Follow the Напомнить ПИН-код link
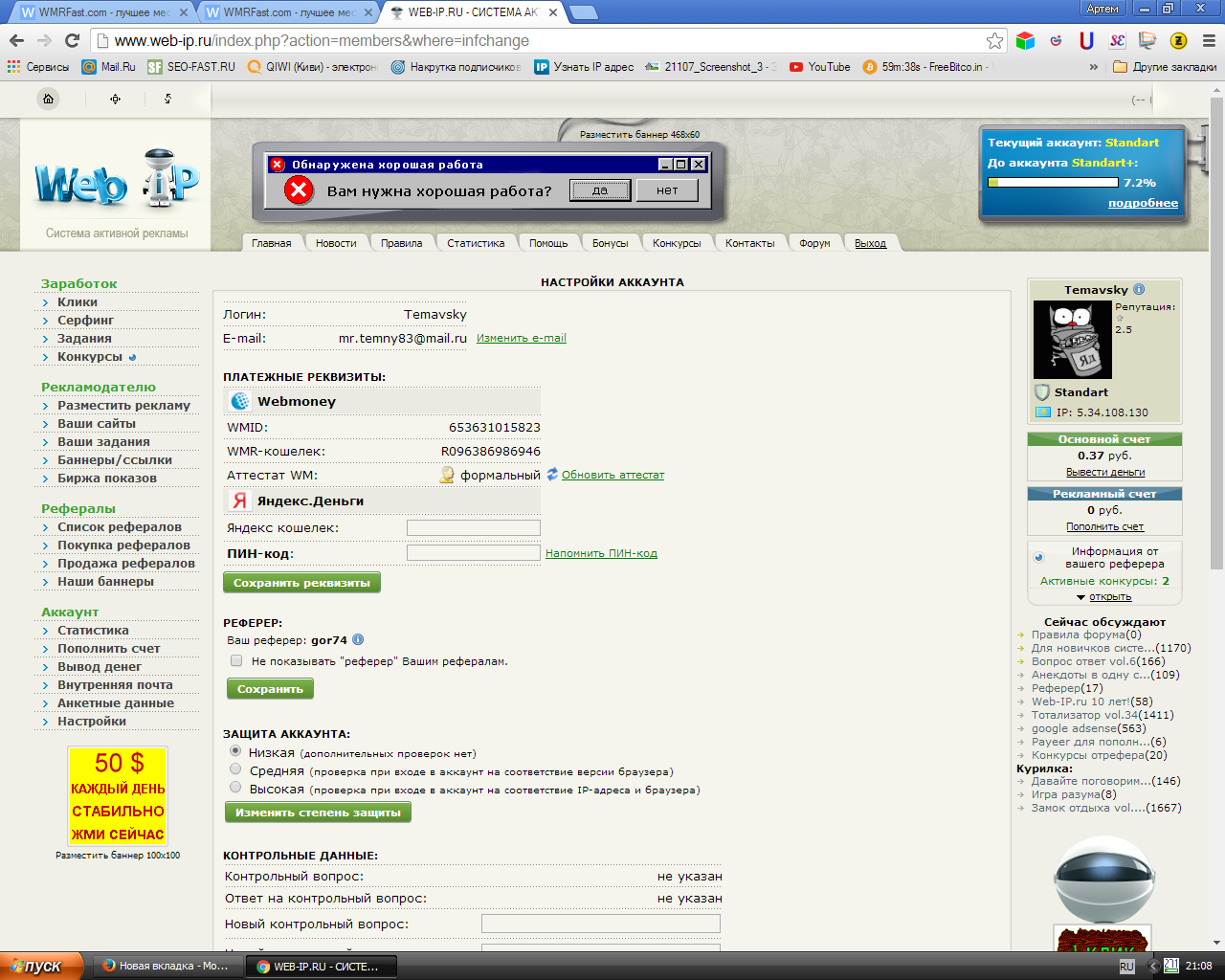Image resolution: width=1225 pixels, height=980 pixels. 601,553
